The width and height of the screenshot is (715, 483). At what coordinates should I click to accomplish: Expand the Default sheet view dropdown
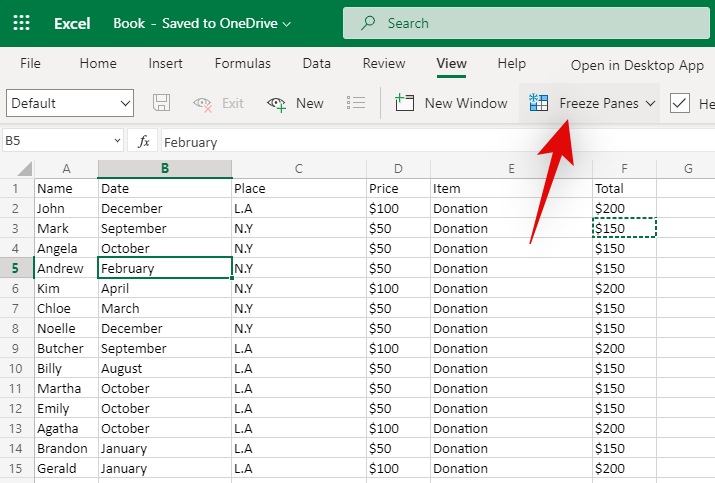pos(125,103)
